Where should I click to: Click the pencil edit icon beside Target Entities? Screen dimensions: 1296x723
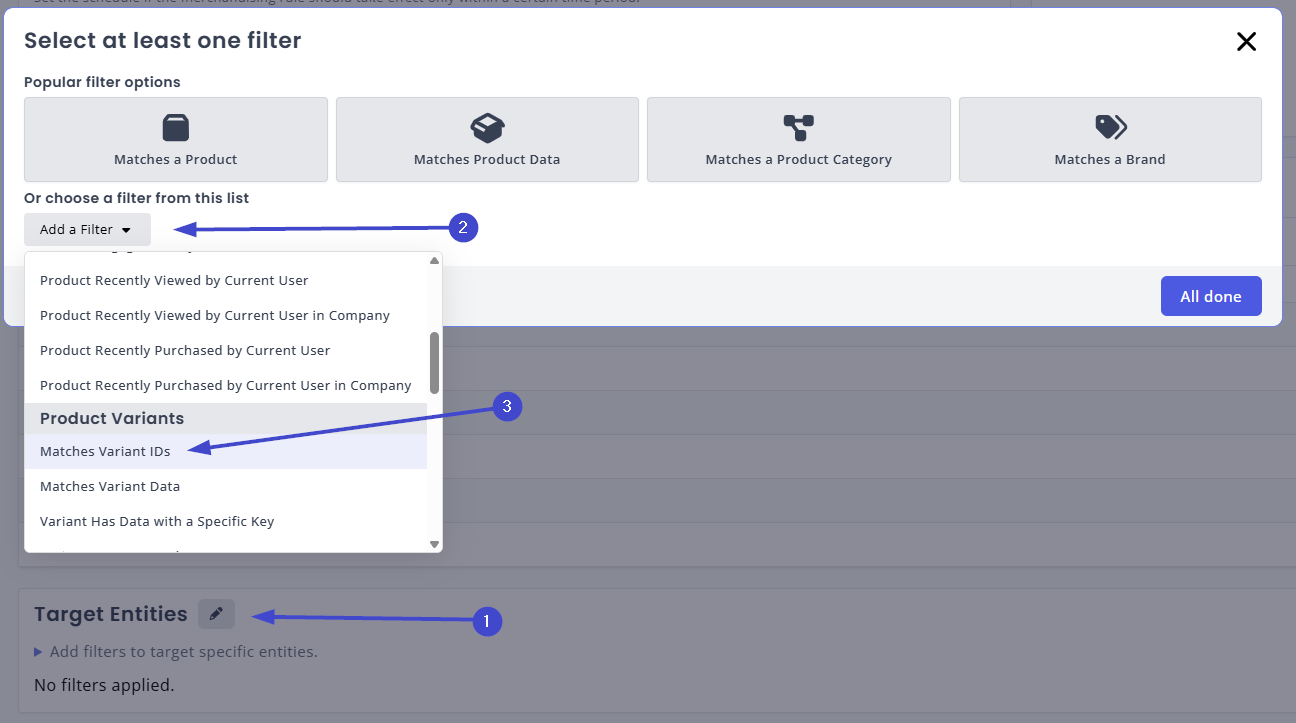(x=216, y=613)
